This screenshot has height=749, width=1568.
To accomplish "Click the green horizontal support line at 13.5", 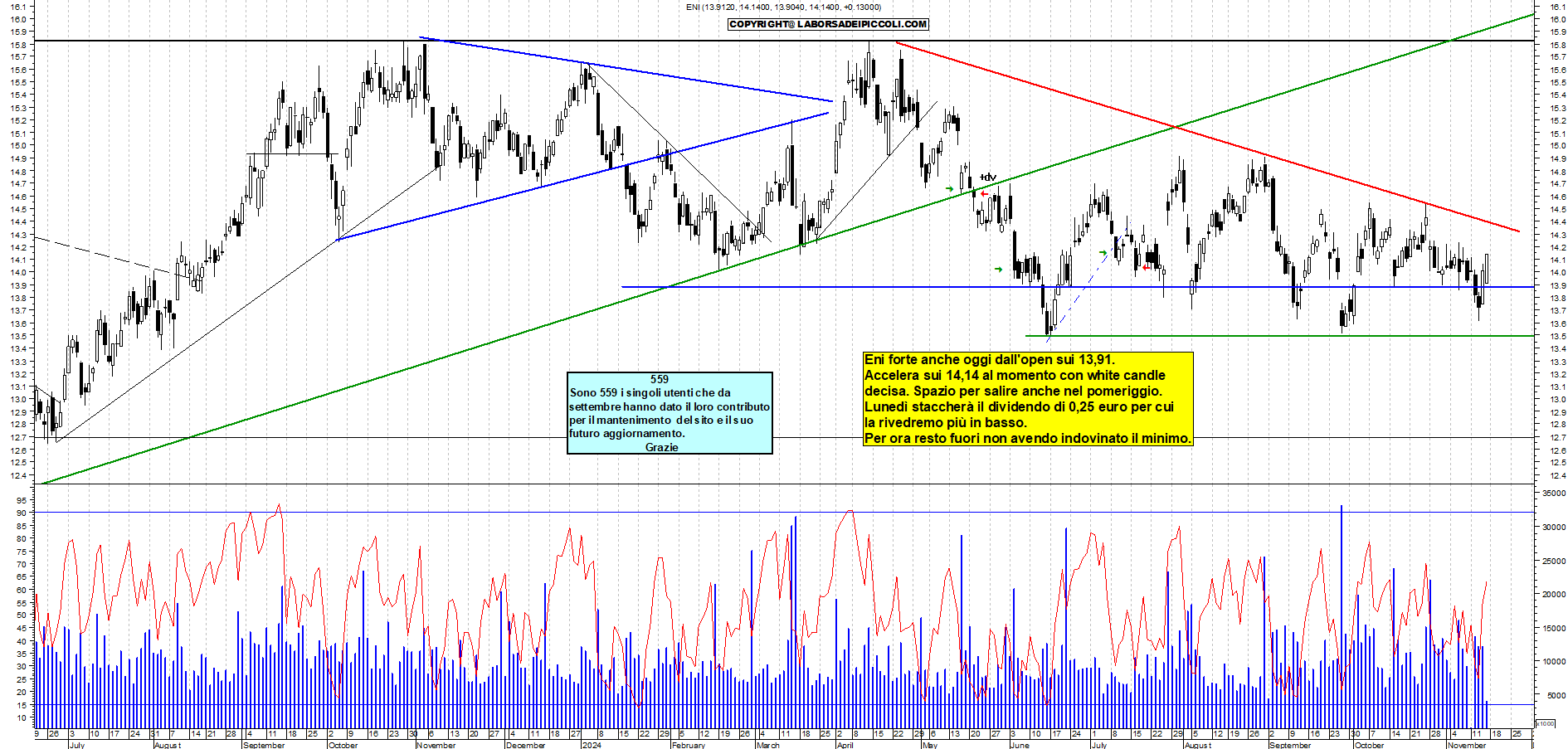I will pos(1280,336).
